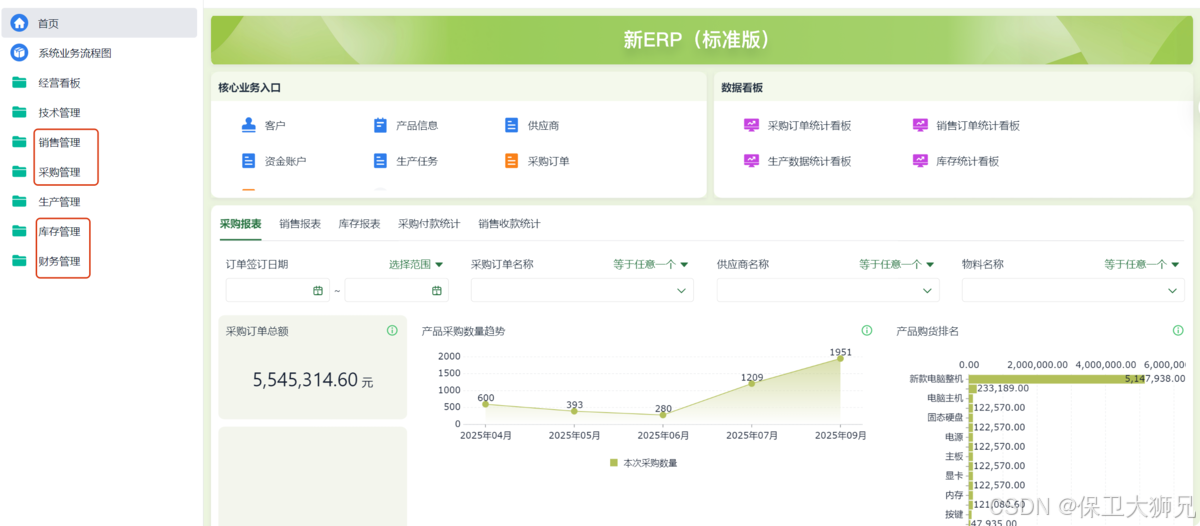1200x526 pixels.
Task: Click info icon on 产品购货排名 chart
Action: coord(1178,331)
